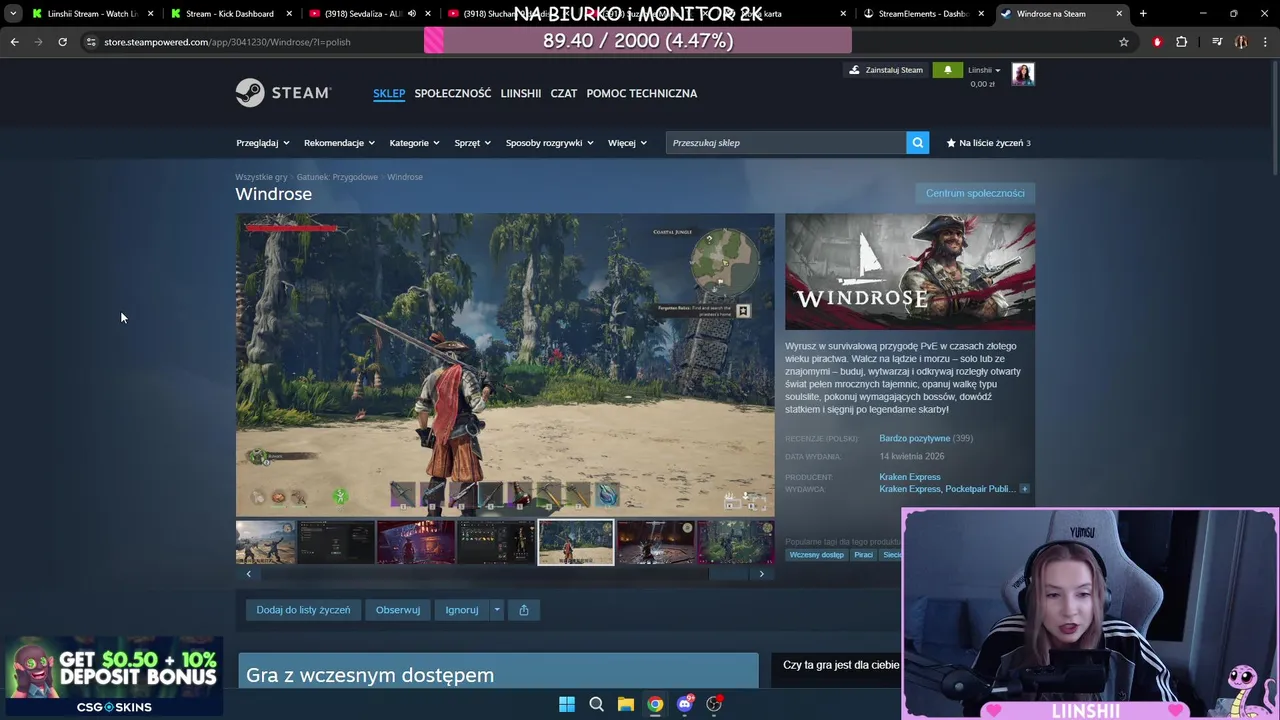Open the browser extensions puzzle icon
Viewport: 1280px width, 720px height.
point(1182,42)
